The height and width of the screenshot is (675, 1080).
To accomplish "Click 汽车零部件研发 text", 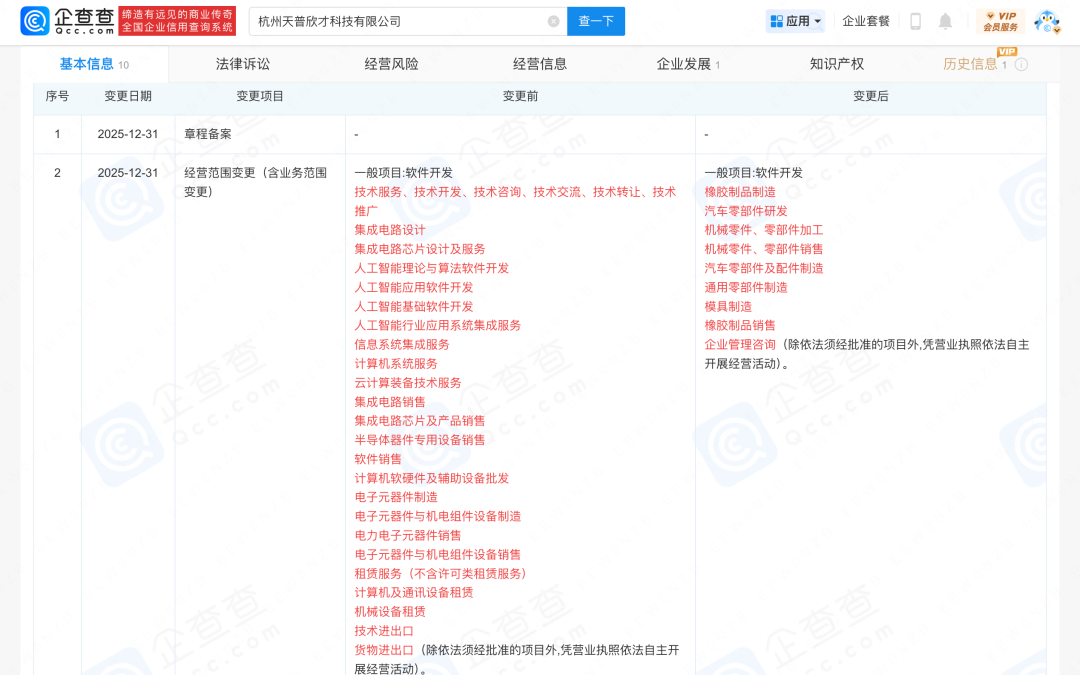I will click(x=746, y=211).
